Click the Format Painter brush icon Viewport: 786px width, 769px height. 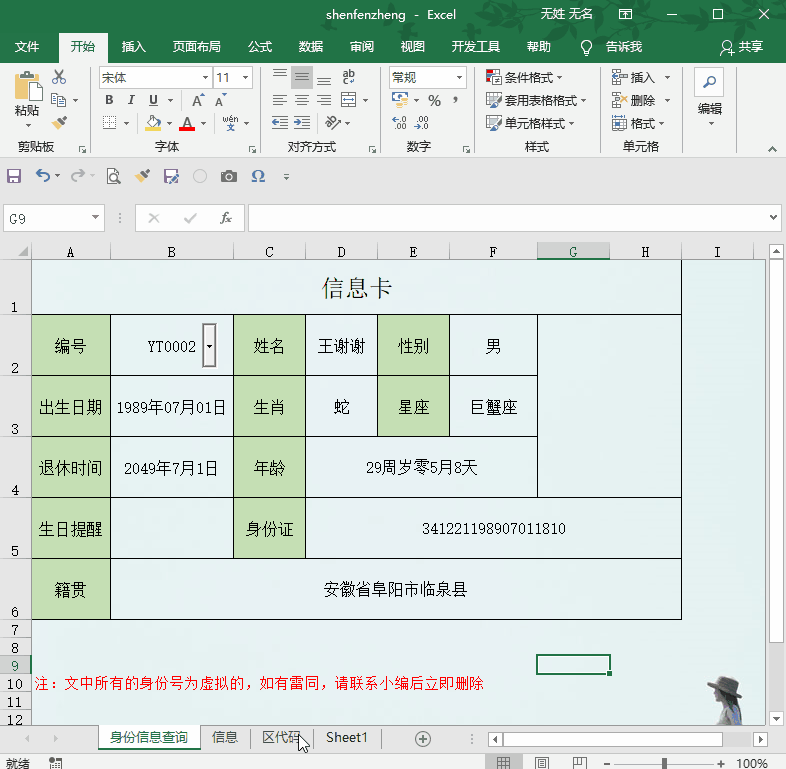click(59, 122)
